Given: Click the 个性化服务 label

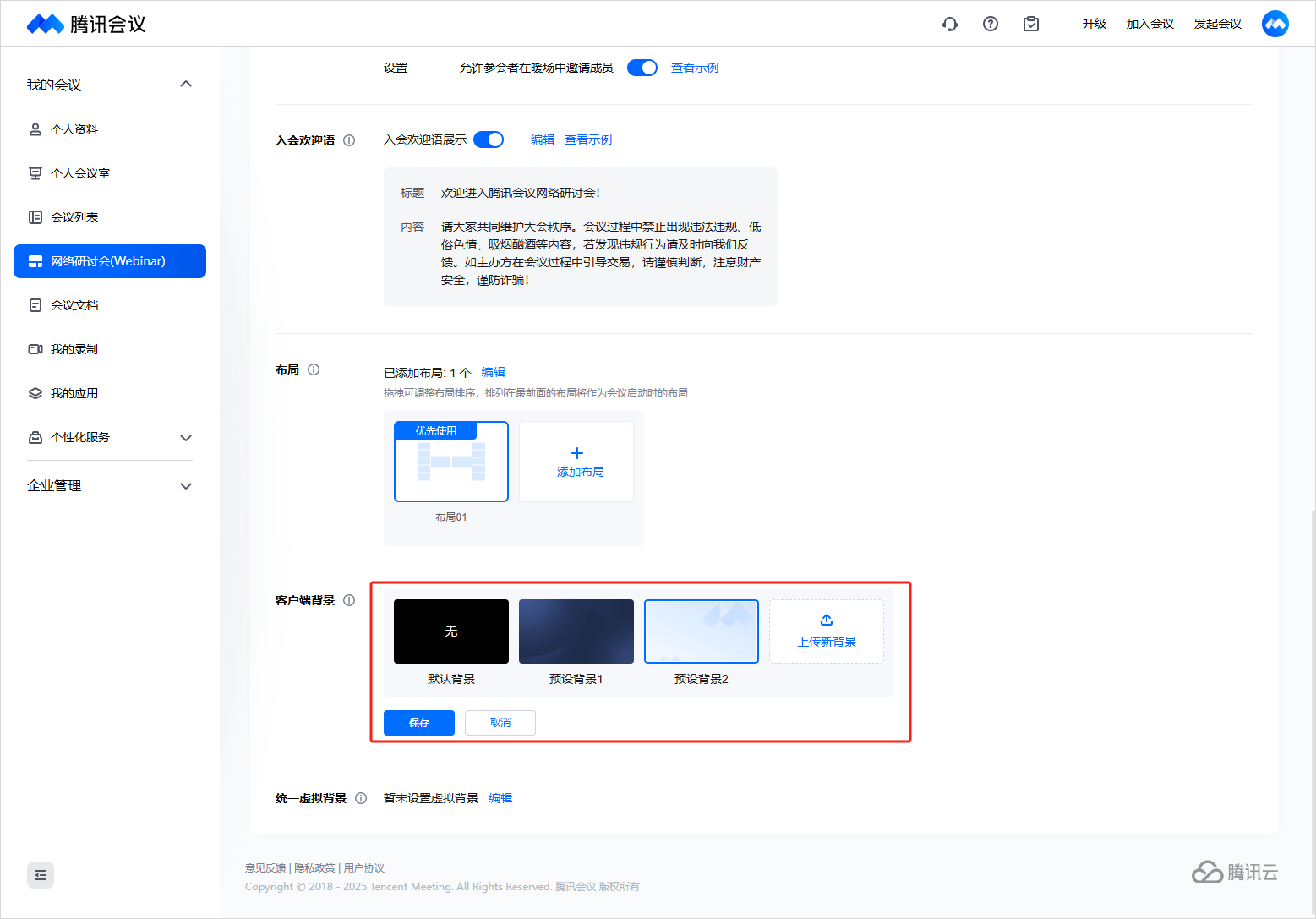Looking at the screenshot, I should point(80,437).
